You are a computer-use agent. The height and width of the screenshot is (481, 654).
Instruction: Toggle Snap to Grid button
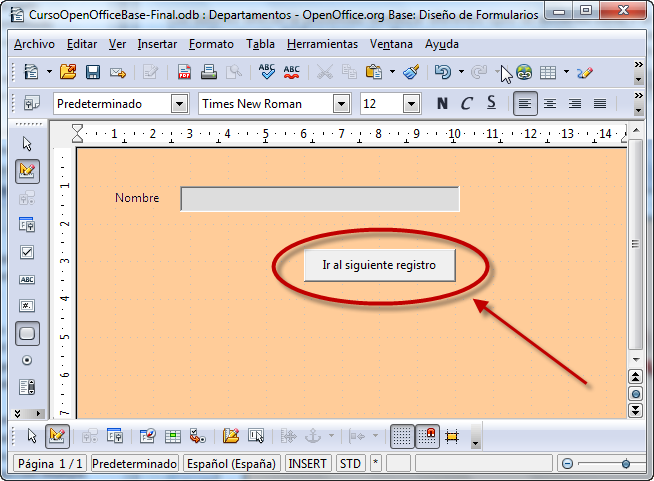[427, 436]
